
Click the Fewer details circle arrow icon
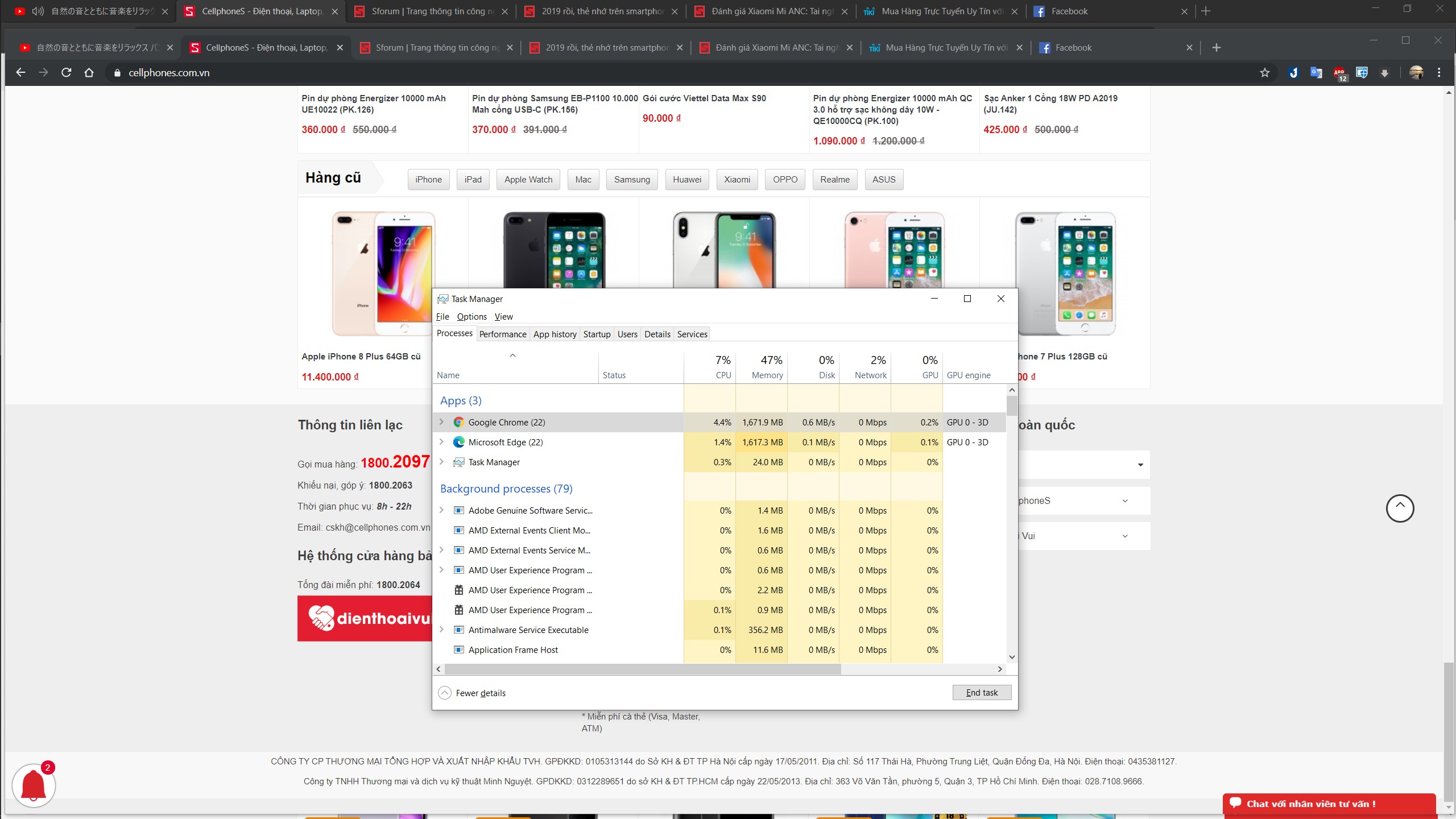click(445, 693)
